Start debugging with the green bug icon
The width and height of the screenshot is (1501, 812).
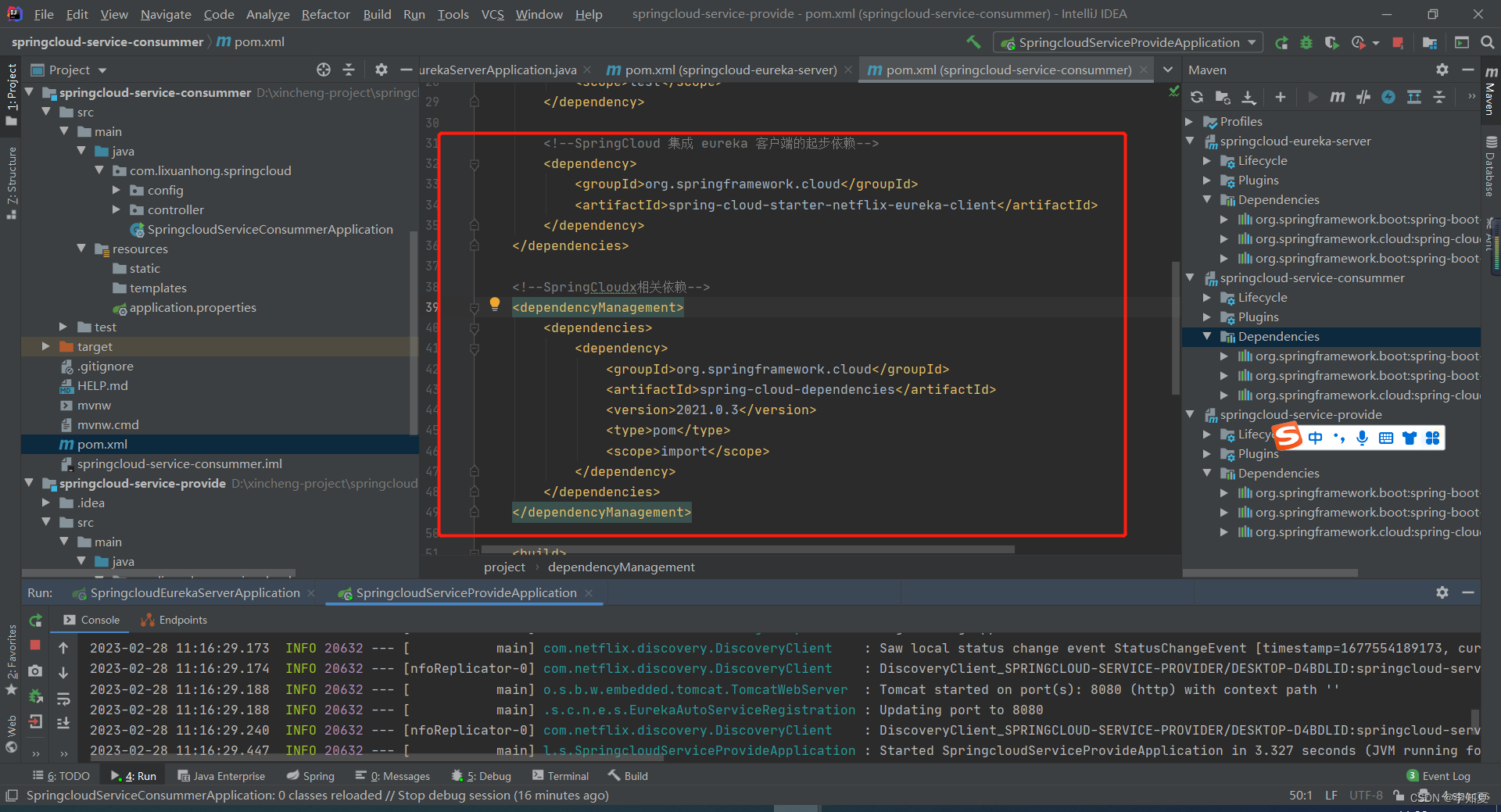pyautogui.click(x=1306, y=43)
